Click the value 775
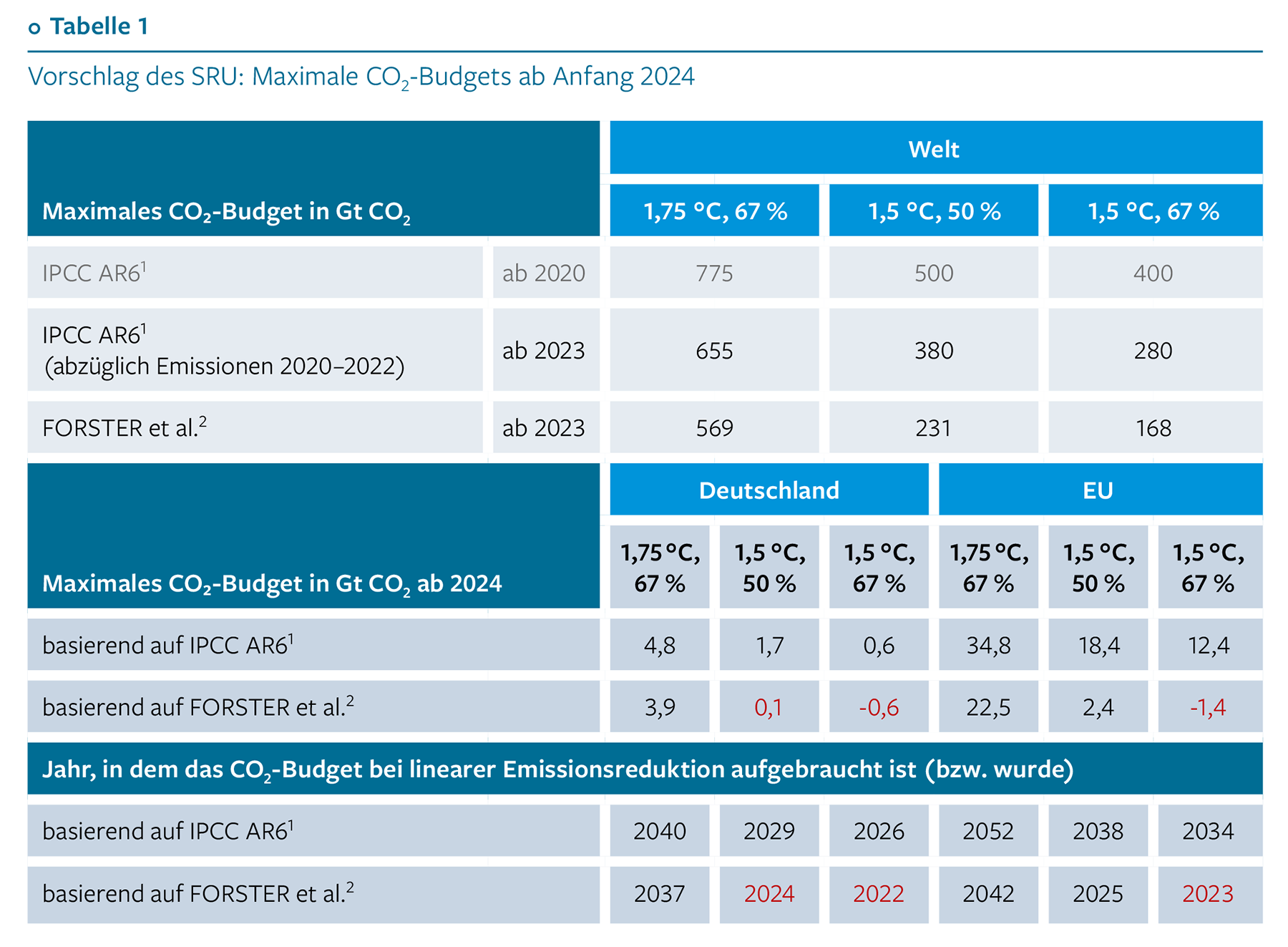This screenshot has height=947, width=1288. pos(715,273)
